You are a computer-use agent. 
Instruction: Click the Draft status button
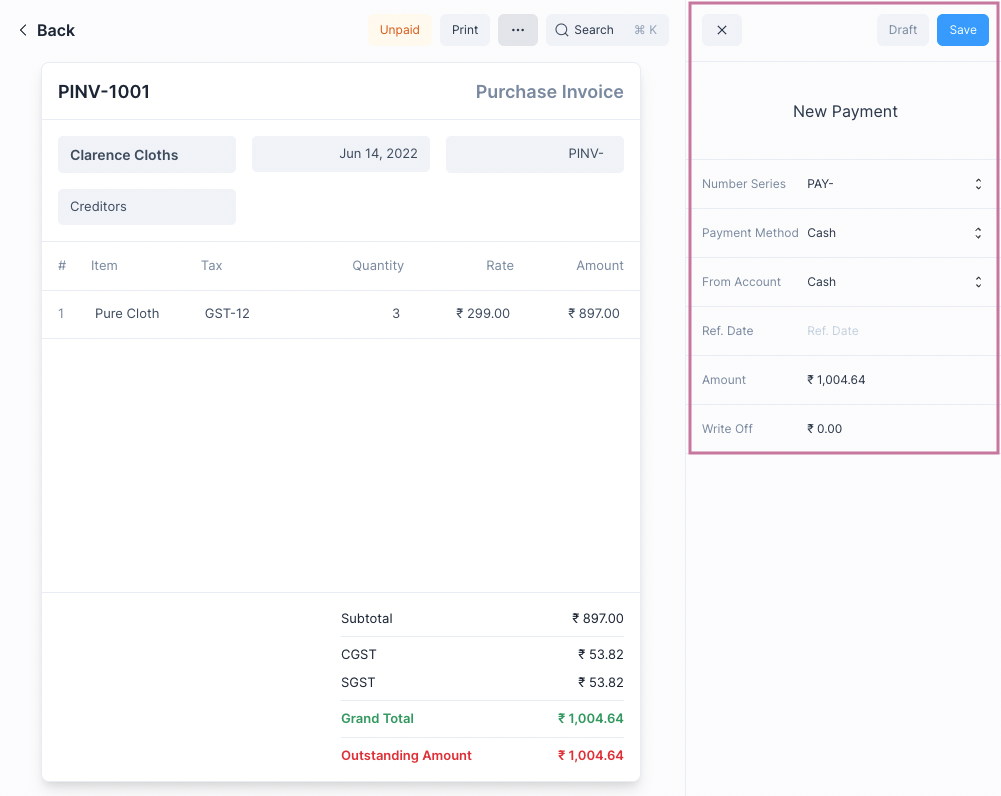[902, 30]
